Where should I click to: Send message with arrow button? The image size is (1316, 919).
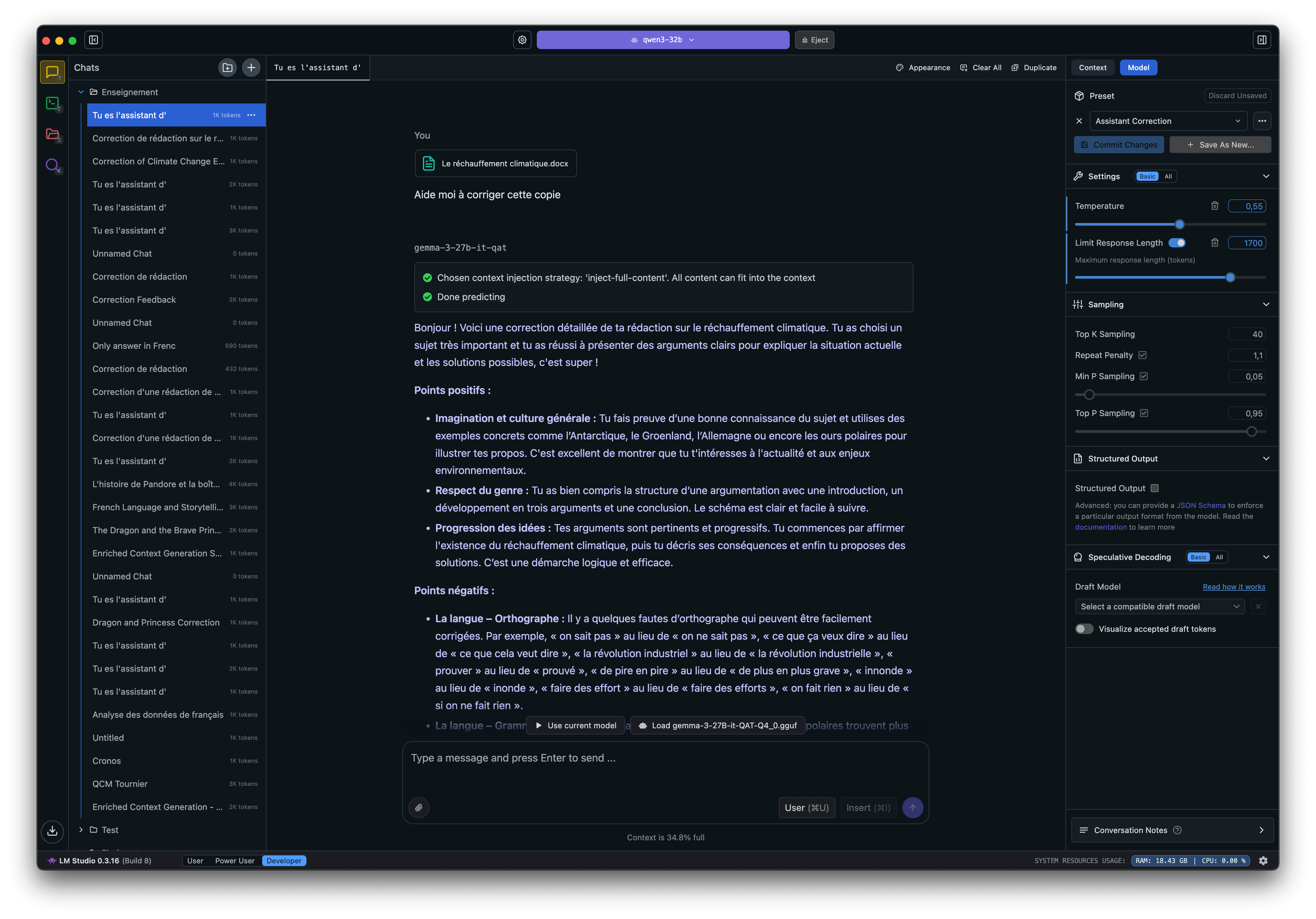pyautogui.click(x=913, y=808)
